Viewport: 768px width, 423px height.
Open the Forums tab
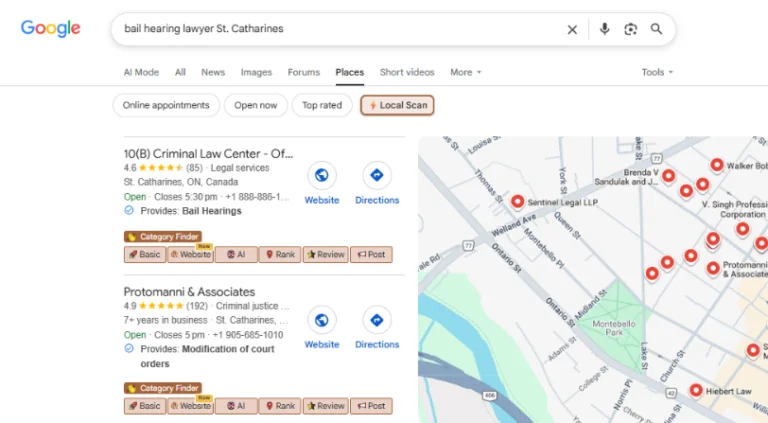[304, 72]
